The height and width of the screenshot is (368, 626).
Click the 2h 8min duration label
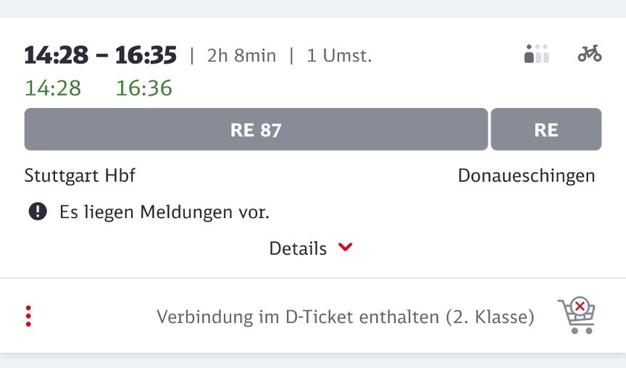(x=242, y=55)
